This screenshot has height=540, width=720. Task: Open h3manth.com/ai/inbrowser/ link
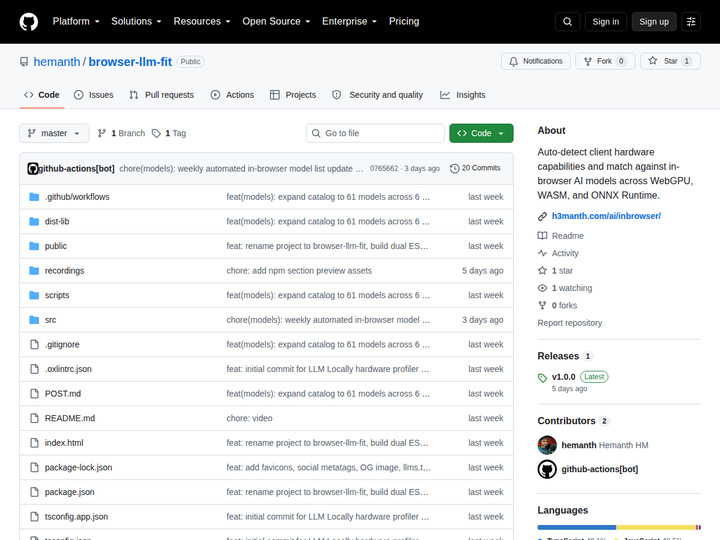606,216
